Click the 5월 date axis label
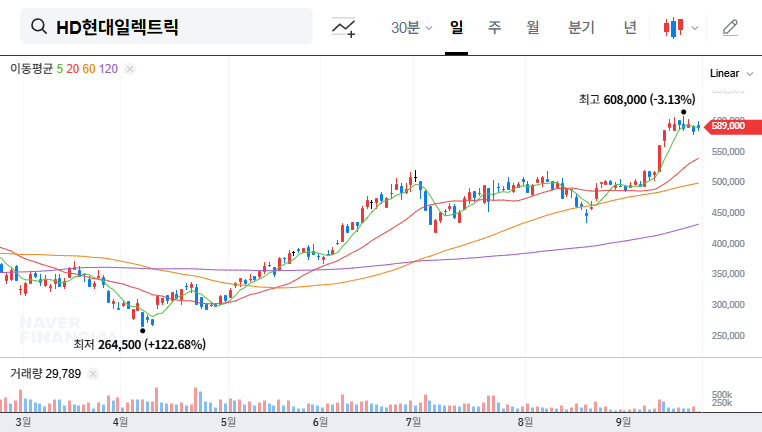The image size is (762, 432). click(228, 422)
